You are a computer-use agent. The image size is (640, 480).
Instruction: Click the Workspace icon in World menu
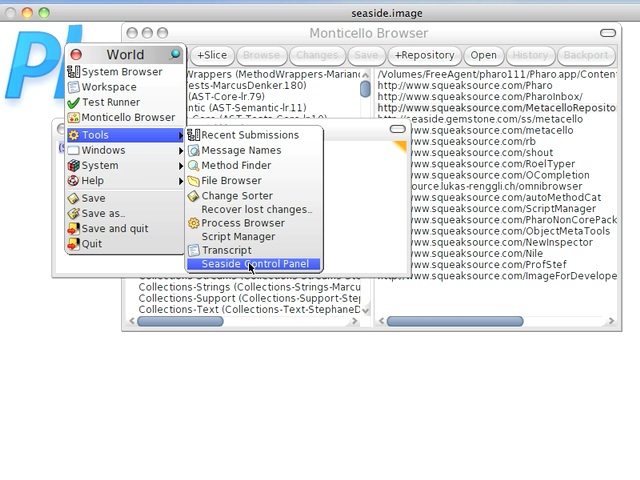73,87
